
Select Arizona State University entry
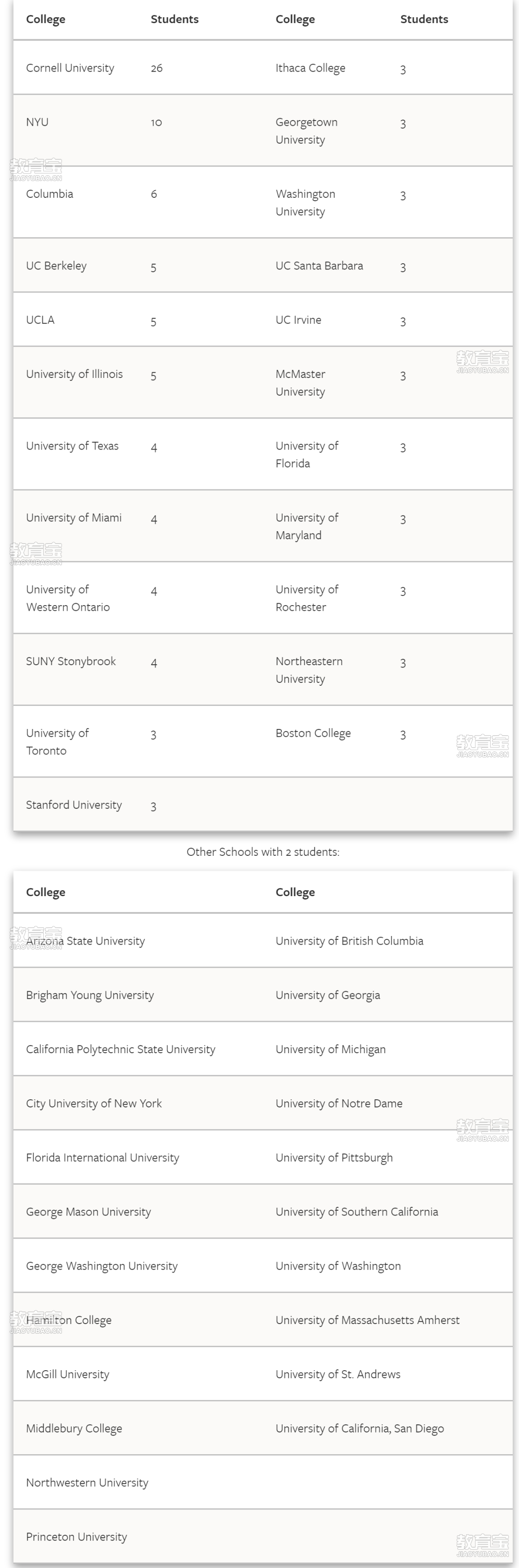pyautogui.click(x=85, y=941)
